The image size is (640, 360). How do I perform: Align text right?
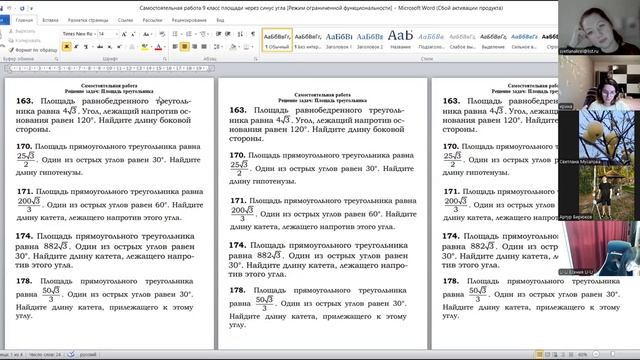194,47
